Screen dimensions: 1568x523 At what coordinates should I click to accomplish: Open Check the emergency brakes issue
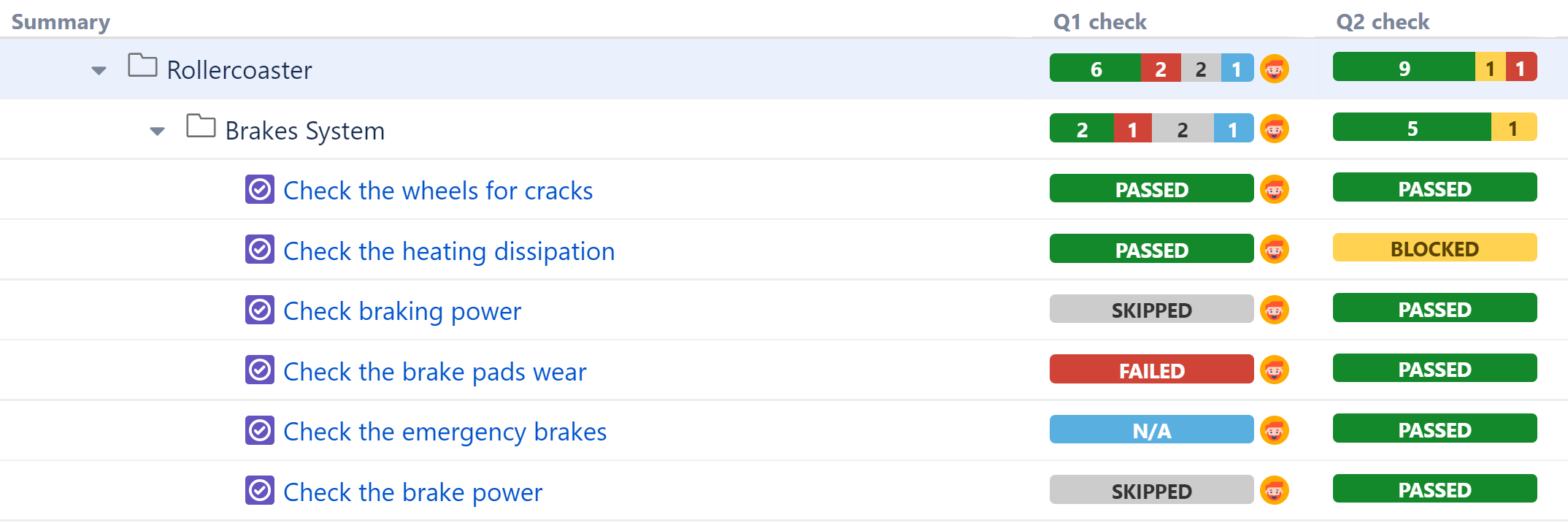pos(445,432)
